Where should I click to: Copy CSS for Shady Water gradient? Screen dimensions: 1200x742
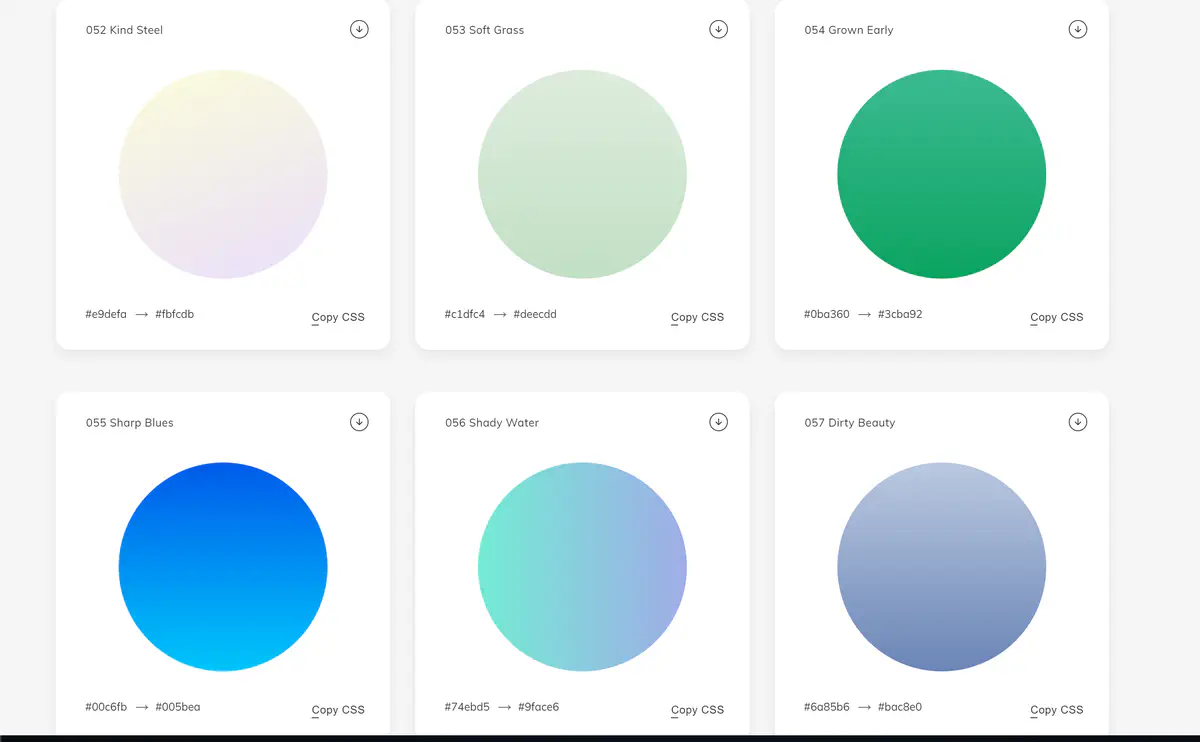click(697, 710)
